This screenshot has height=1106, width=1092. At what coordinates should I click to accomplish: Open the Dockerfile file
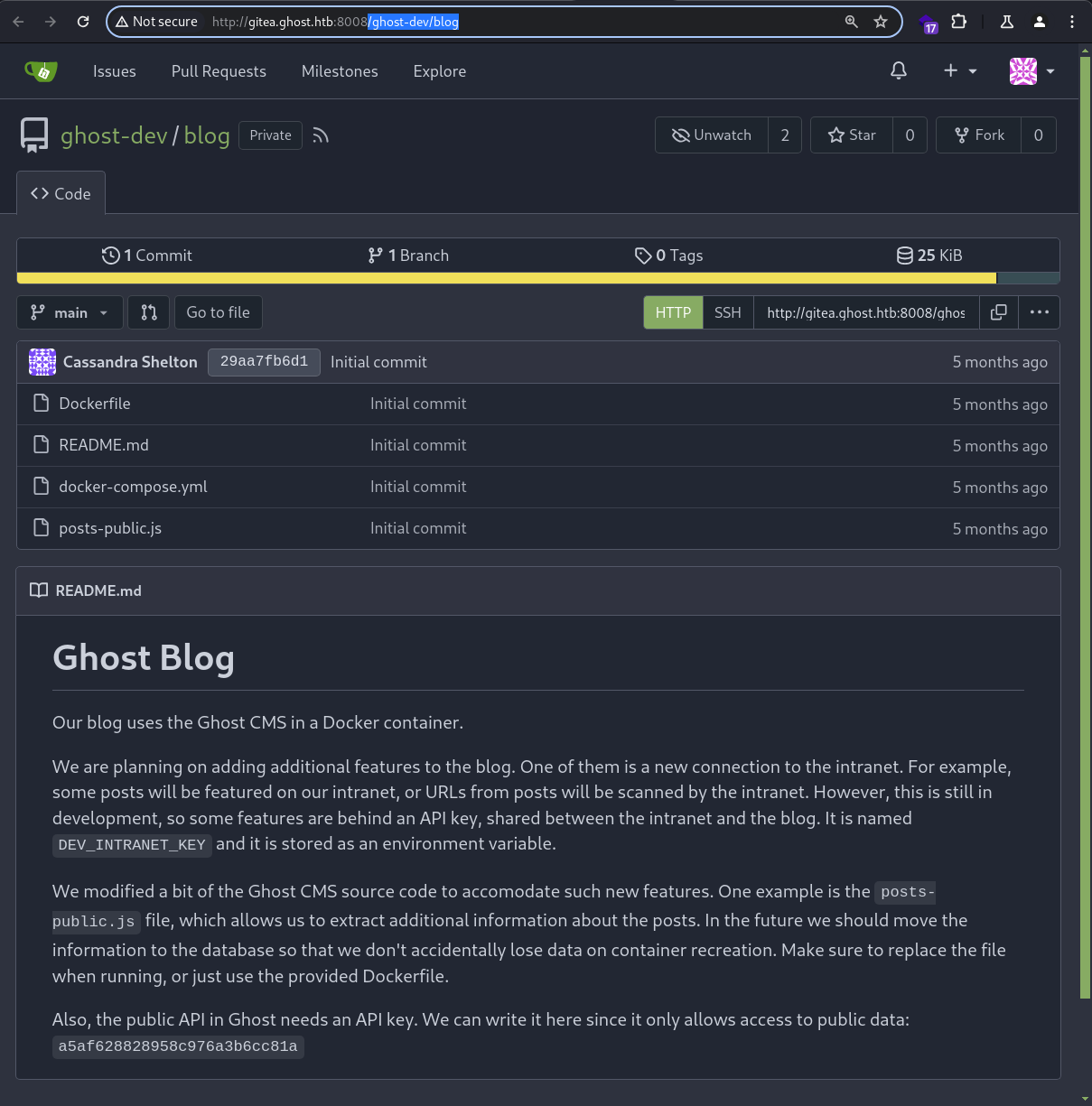click(95, 404)
